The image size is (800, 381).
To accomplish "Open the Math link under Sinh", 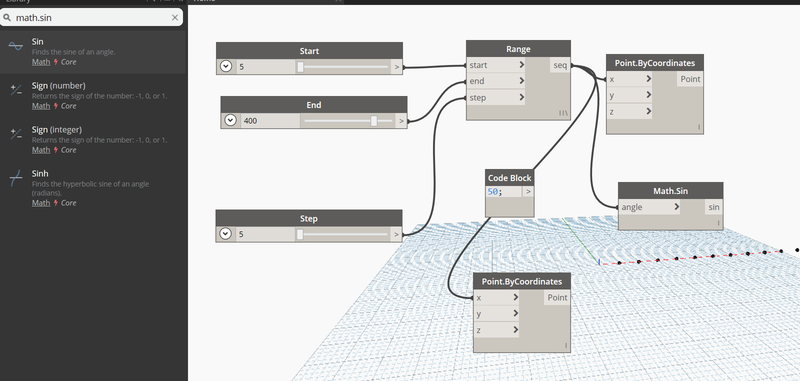I will click(x=41, y=203).
